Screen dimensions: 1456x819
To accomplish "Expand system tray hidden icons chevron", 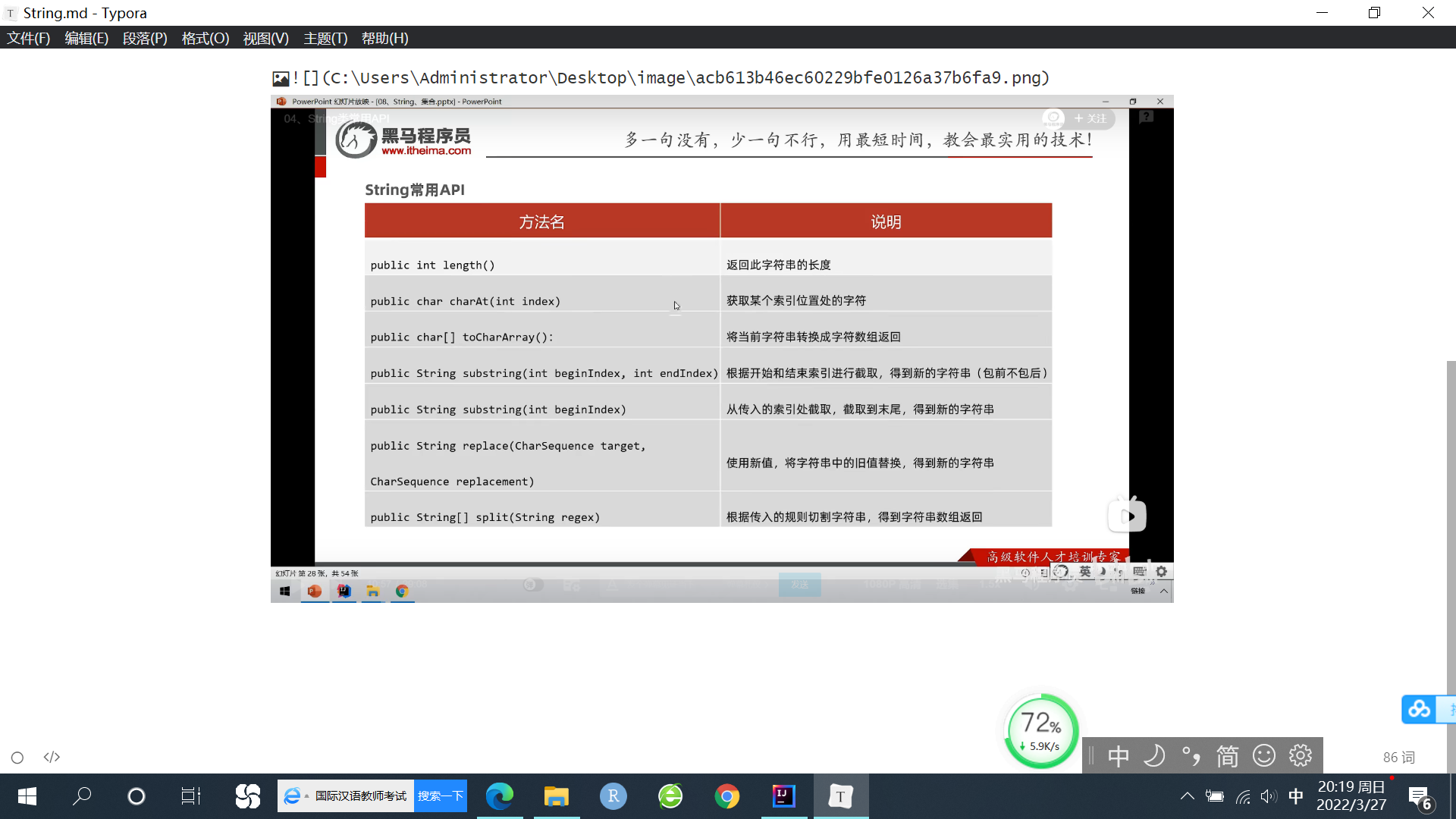I will pos(1188,796).
